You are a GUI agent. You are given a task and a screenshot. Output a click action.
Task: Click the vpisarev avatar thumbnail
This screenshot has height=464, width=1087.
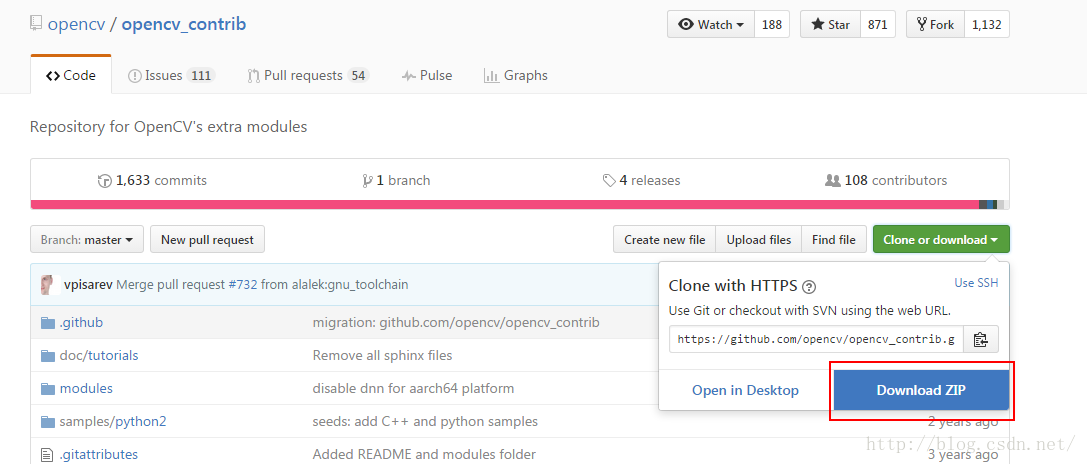49,284
